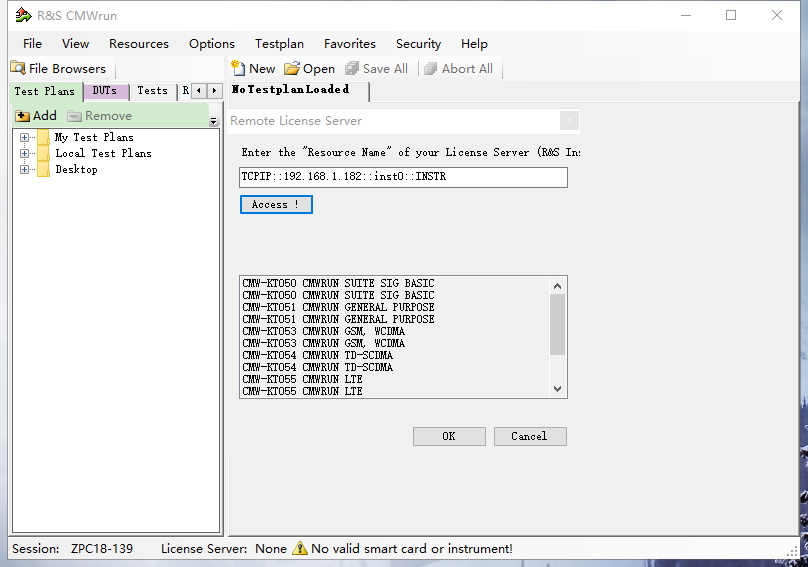Add a folder to Test Plans
The width and height of the screenshot is (808, 567).
[x=36, y=115]
